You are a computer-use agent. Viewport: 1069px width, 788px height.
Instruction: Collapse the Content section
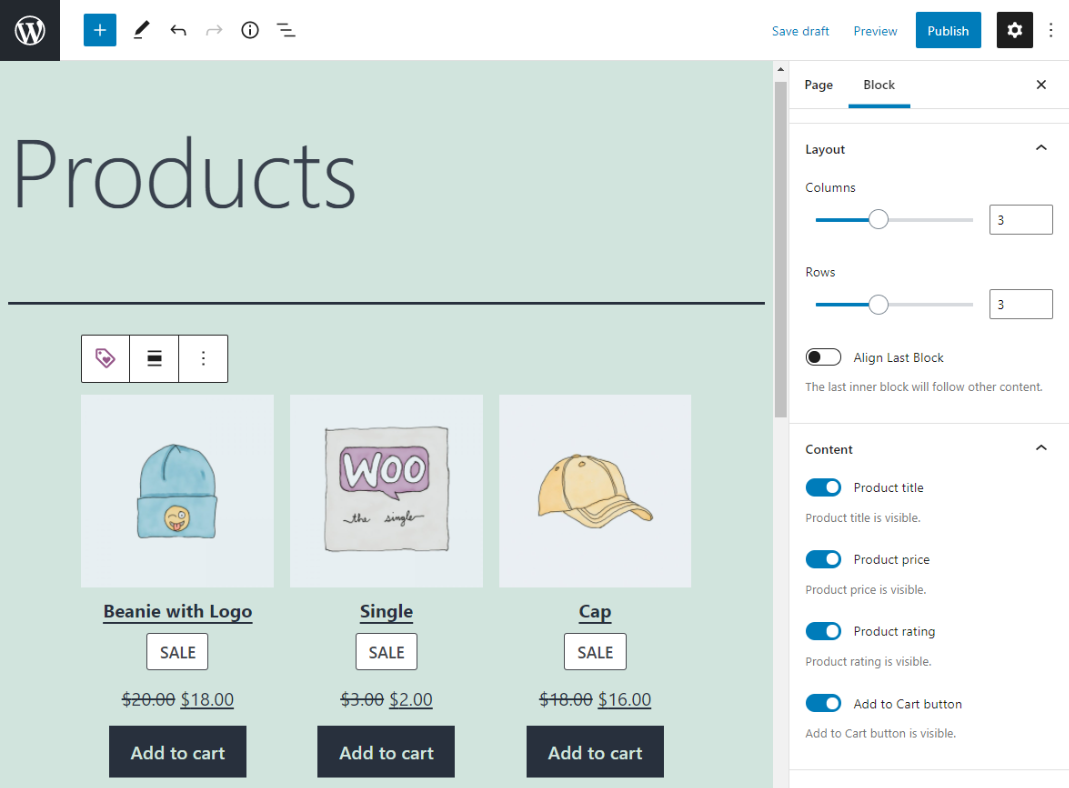(x=1041, y=447)
